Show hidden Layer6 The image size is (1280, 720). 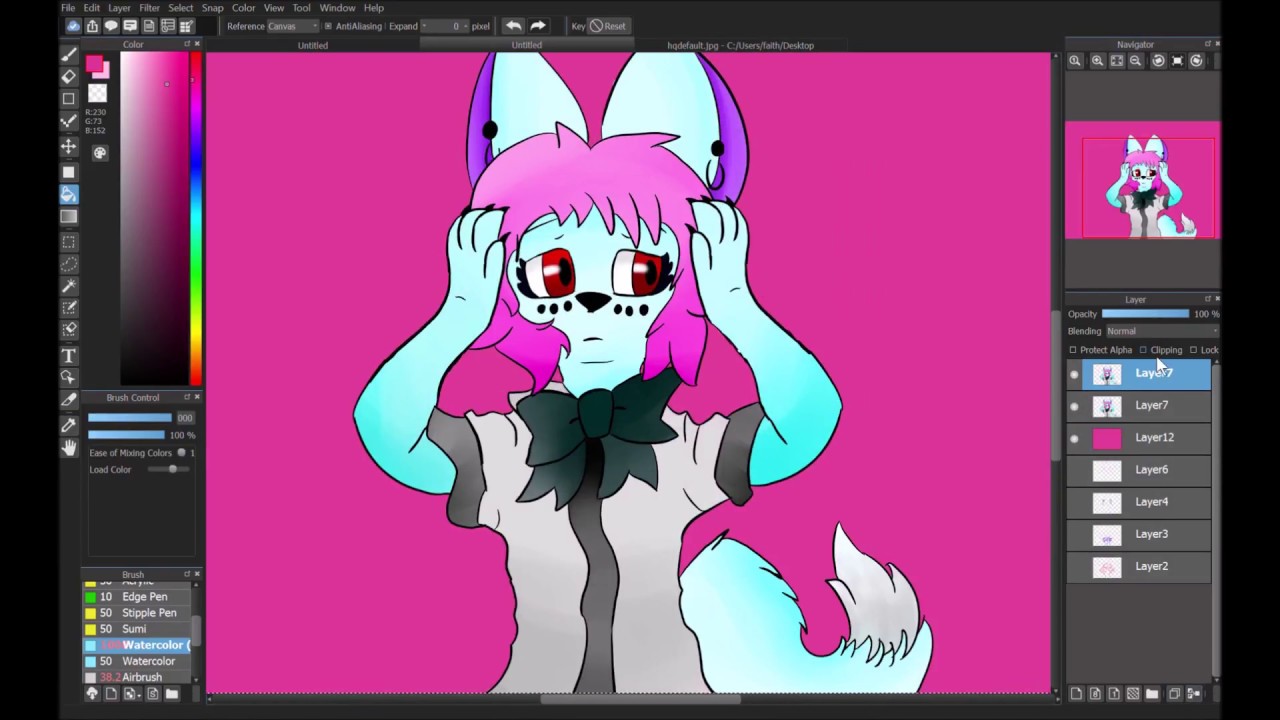click(1074, 470)
